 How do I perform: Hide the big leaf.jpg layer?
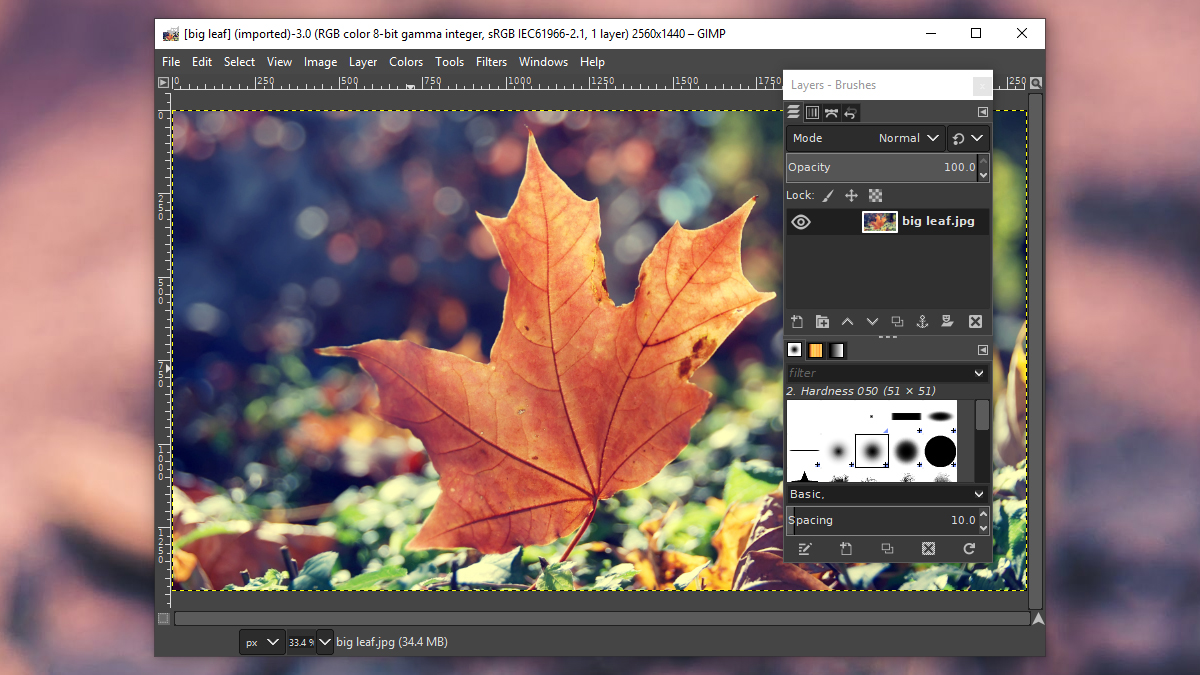tap(801, 222)
